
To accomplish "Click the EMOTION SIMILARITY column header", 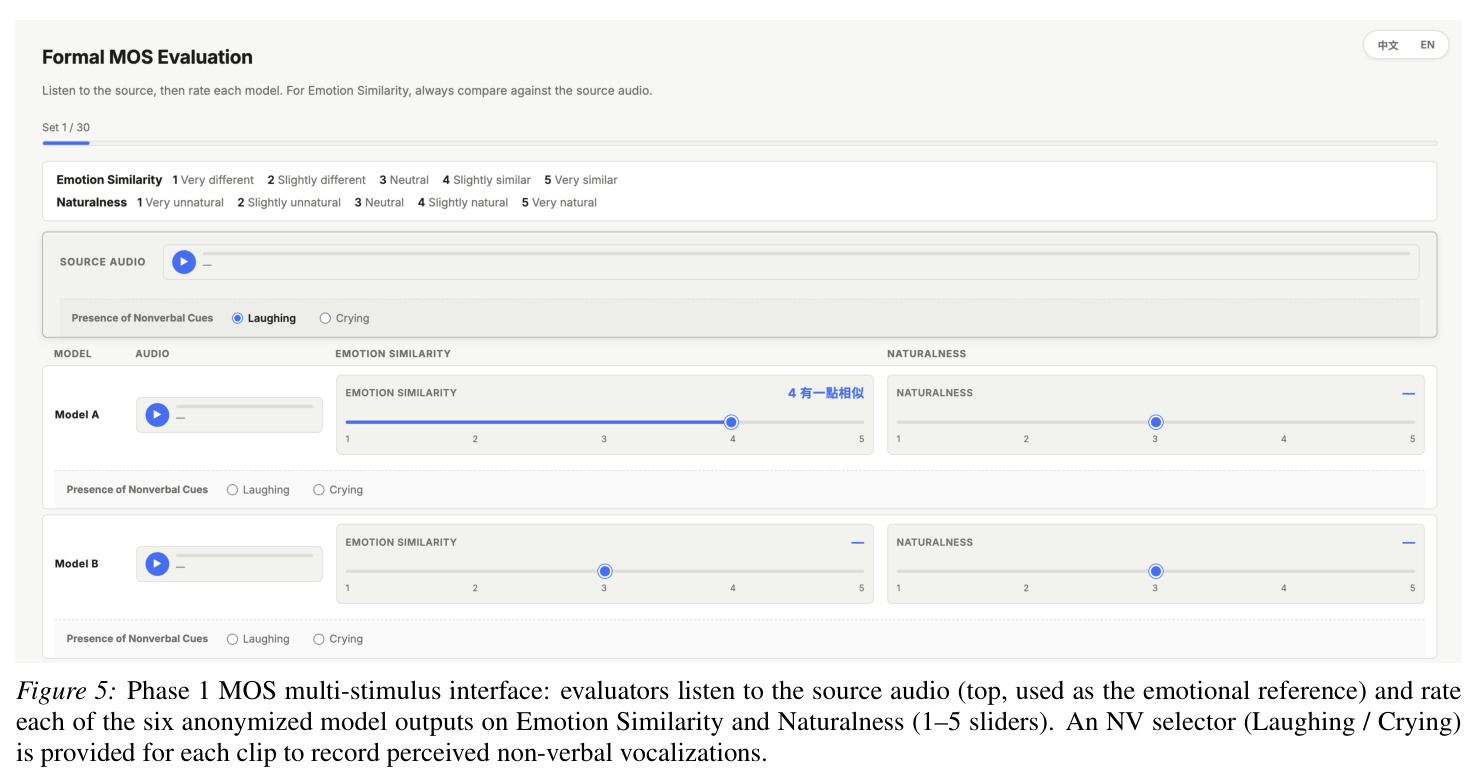I will (393, 354).
